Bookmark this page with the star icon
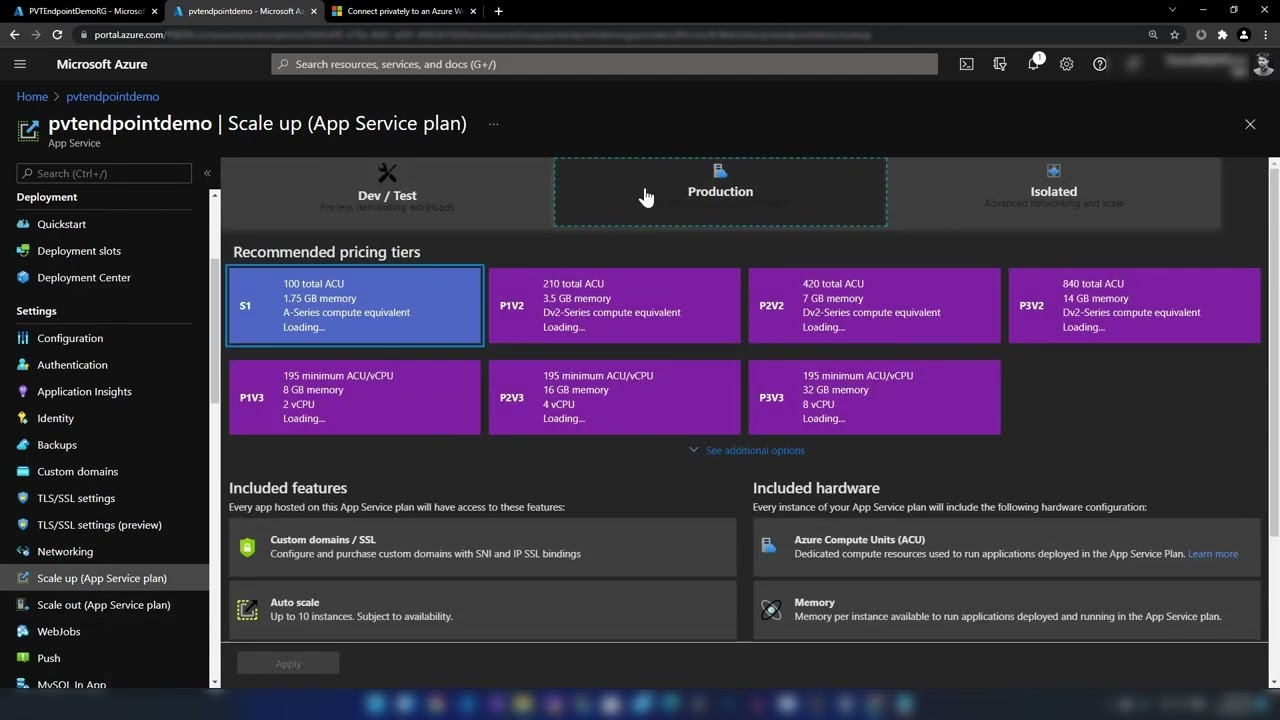The image size is (1280, 720). (1175, 34)
